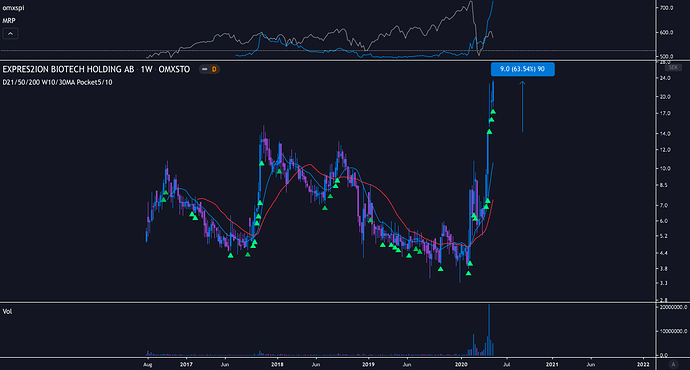Viewport: 690px width, 370px height.
Task: Click the 2019 label on the time axis
Action: tap(368, 364)
